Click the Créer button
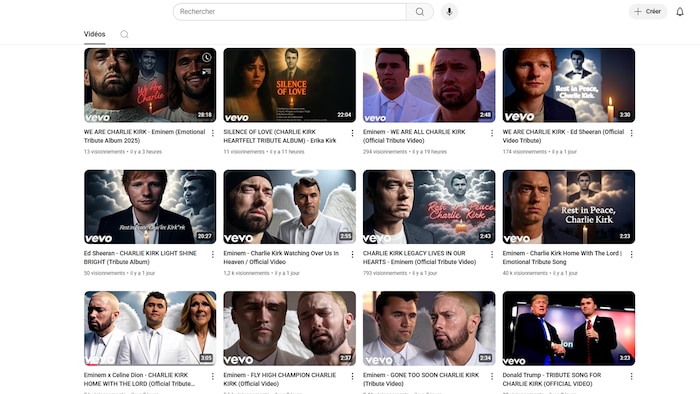700x394 pixels. [x=648, y=12]
